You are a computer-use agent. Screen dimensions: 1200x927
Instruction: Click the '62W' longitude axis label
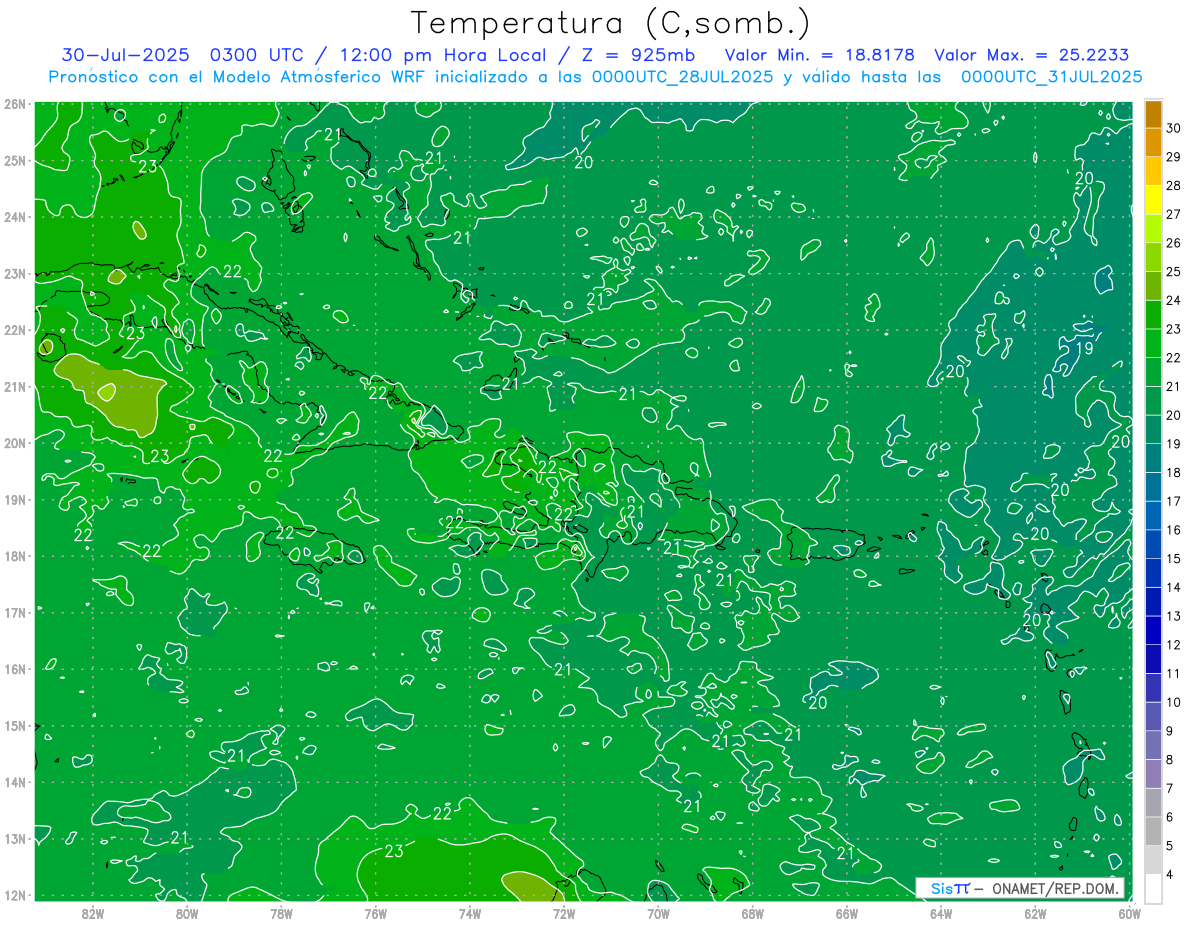point(1035,914)
